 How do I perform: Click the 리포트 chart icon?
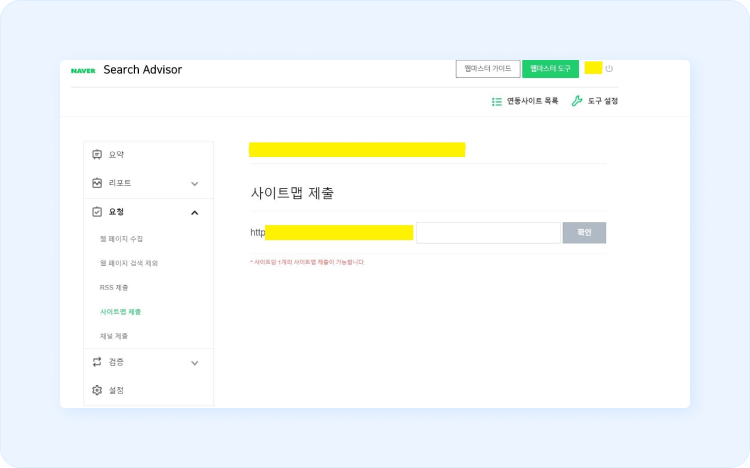(97, 183)
